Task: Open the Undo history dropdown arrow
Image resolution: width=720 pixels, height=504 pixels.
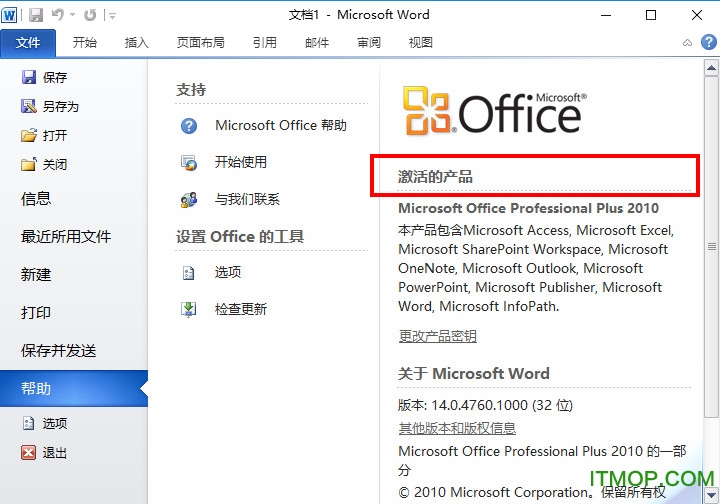Action: point(73,15)
